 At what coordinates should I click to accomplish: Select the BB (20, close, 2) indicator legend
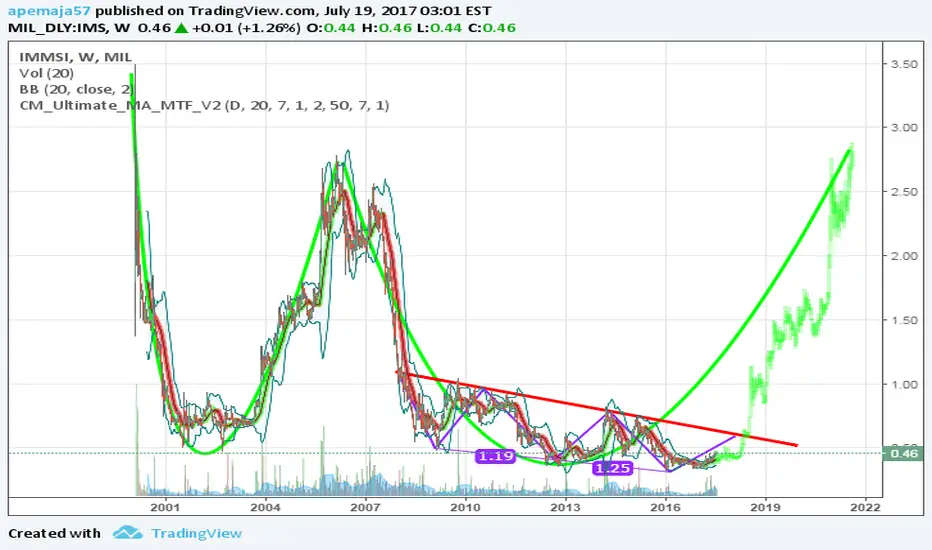point(77,89)
